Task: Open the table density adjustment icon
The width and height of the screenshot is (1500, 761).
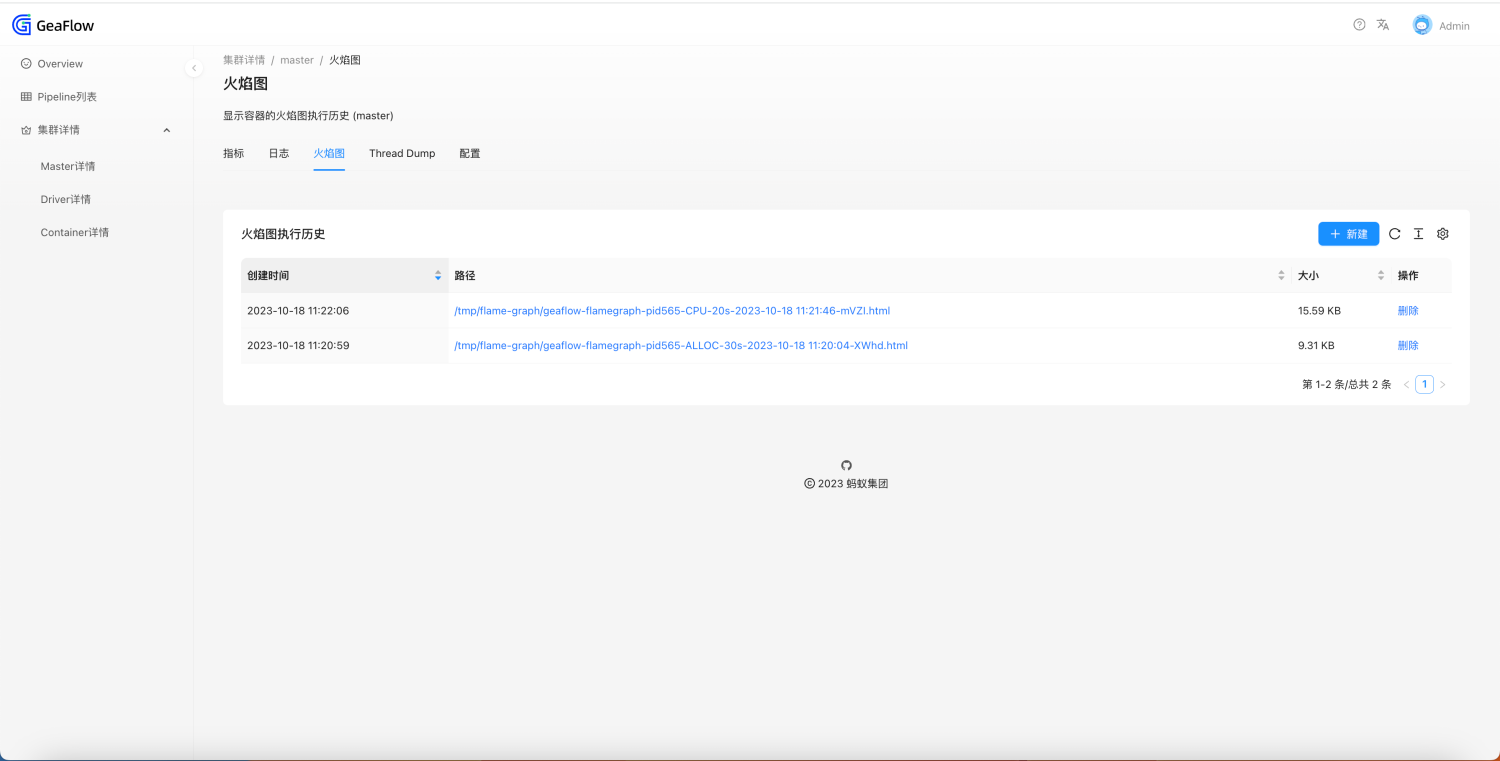Action: point(1418,233)
